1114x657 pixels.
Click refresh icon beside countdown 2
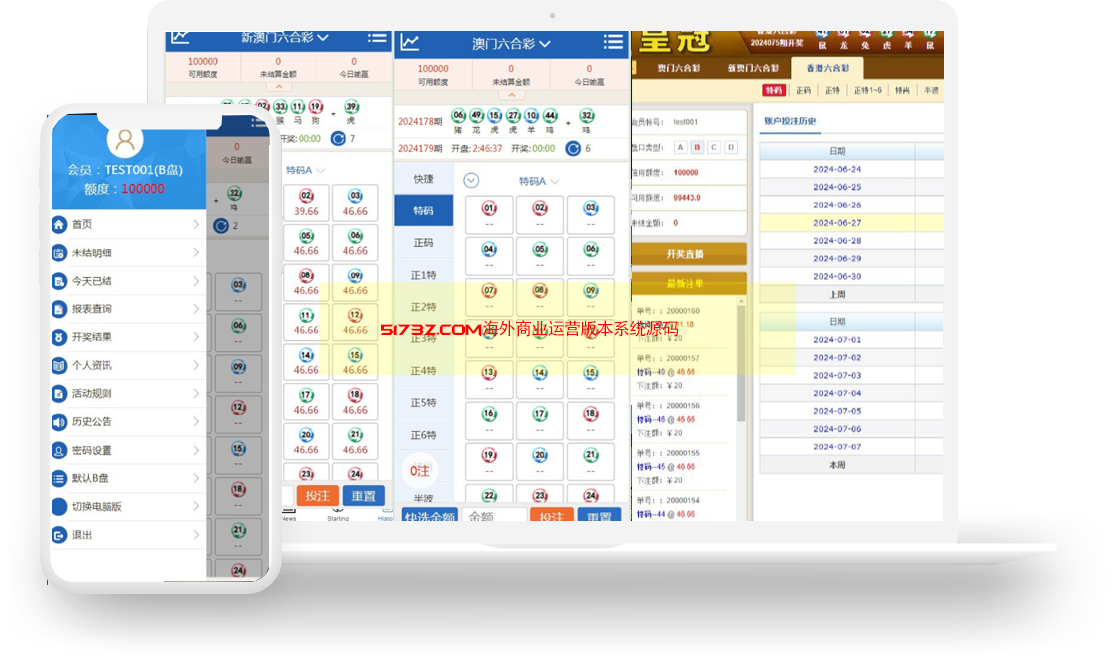pos(221,226)
